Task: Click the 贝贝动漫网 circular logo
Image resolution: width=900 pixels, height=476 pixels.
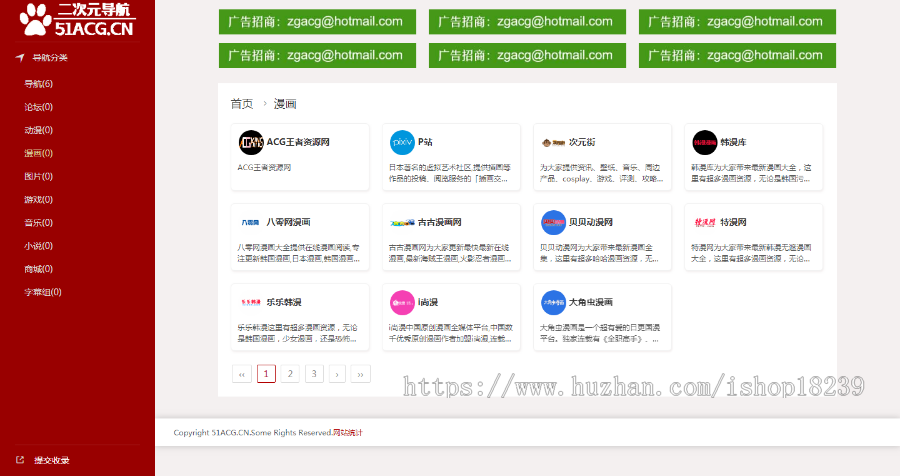Action: (x=553, y=222)
